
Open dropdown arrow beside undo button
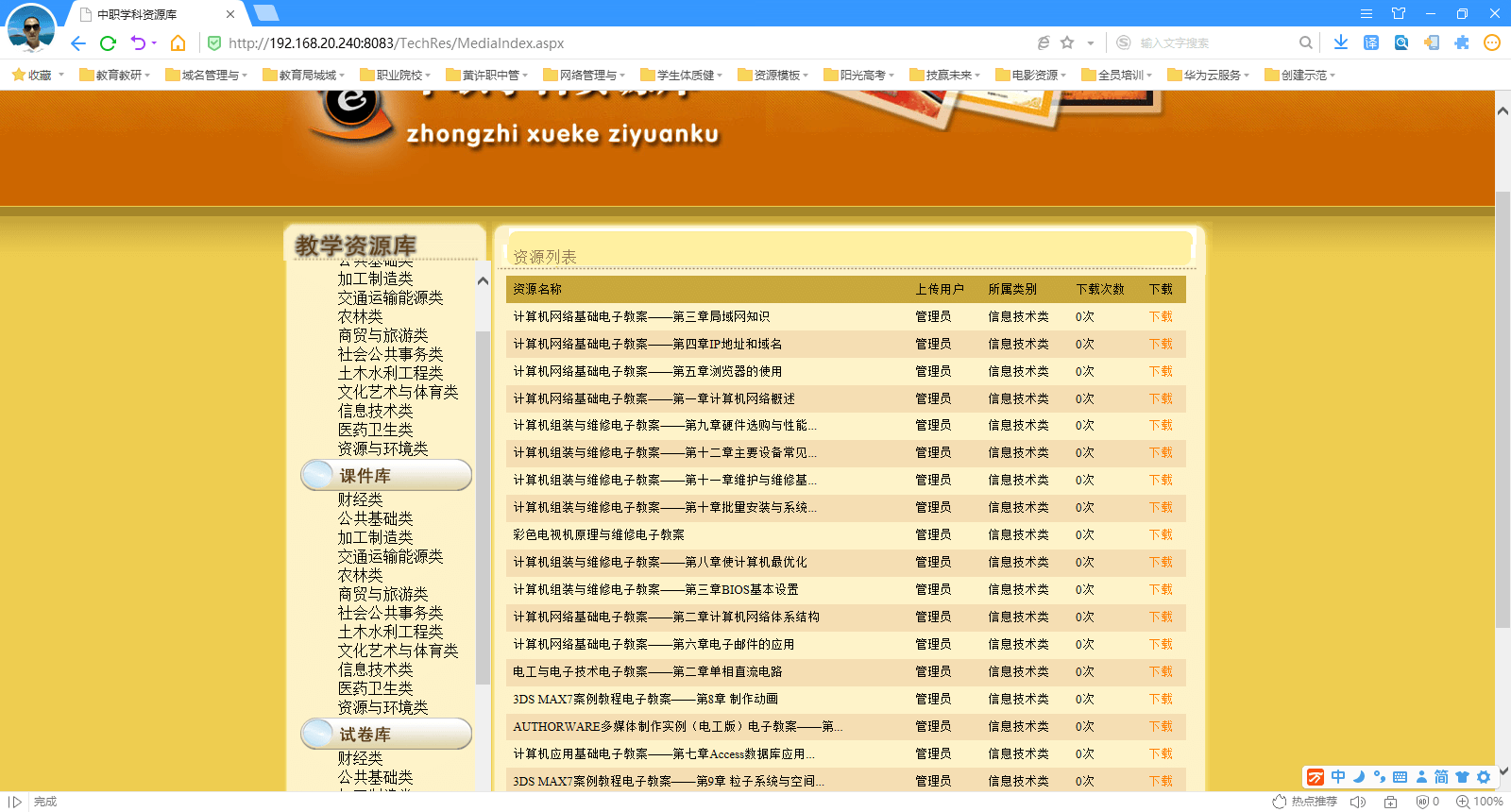[154, 43]
